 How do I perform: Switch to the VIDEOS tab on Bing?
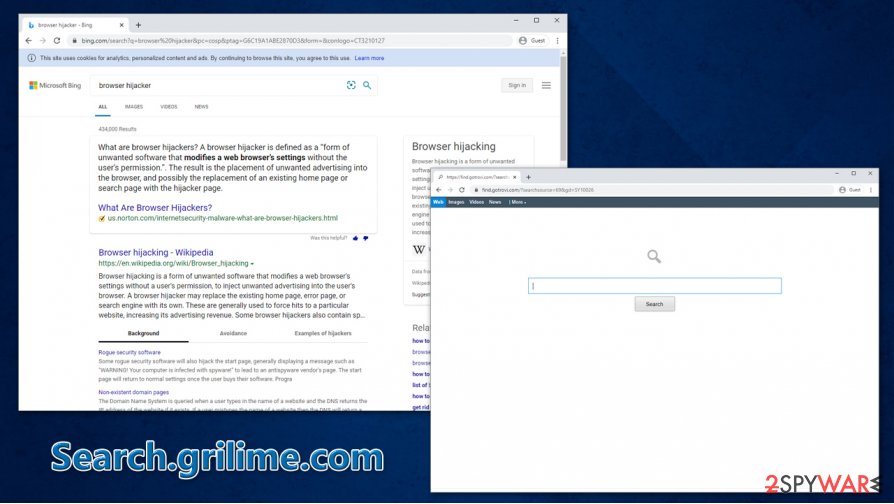click(169, 107)
